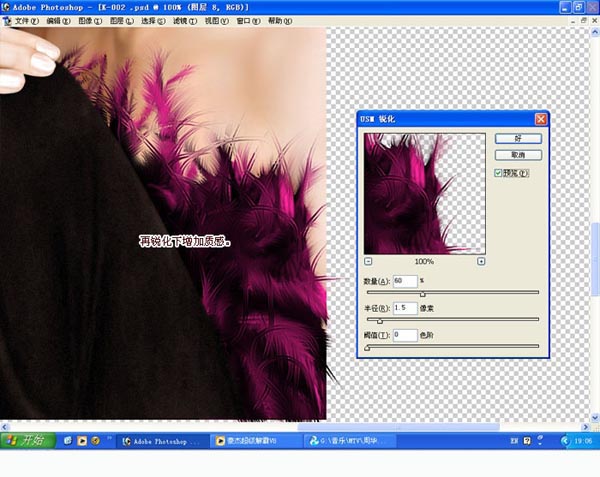The width and height of the screenshot is (600, 477).
Task: Open the 选择 (Select) menu
Action: [153, 21]
